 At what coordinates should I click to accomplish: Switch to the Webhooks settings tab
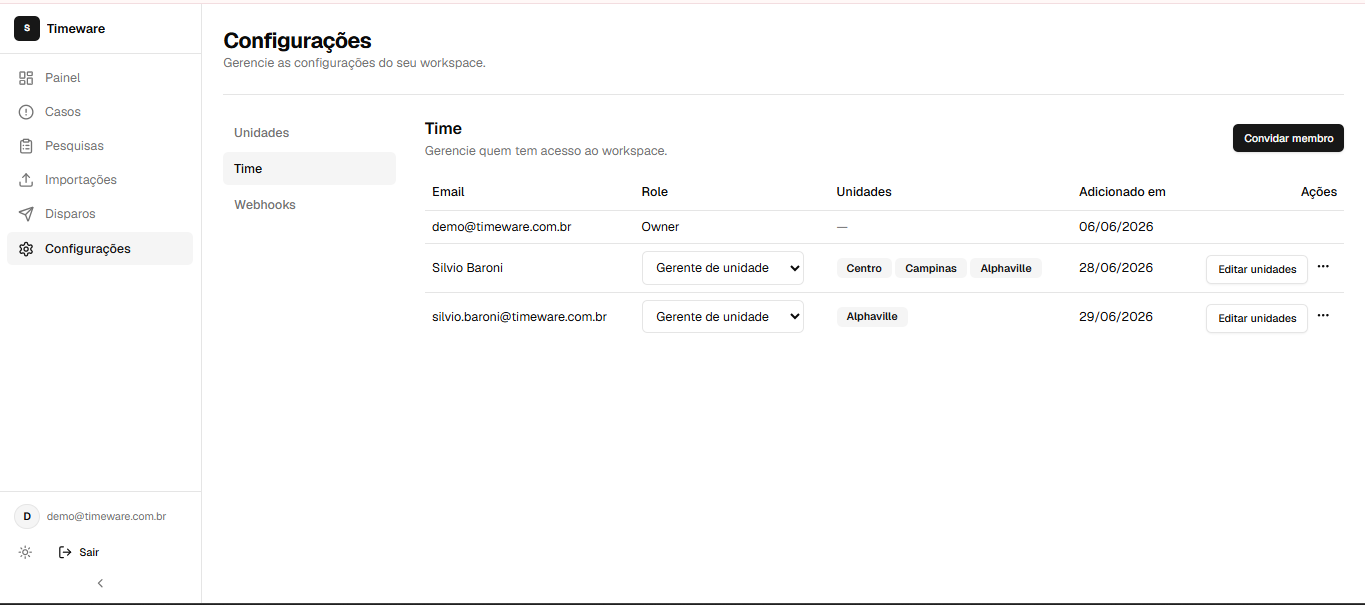coord(309,205)
